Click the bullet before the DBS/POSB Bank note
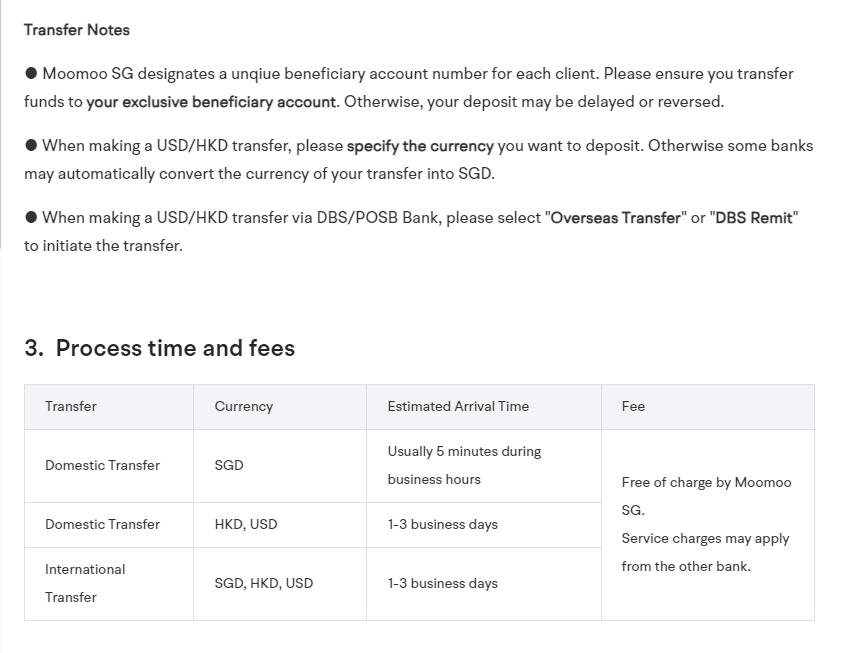 click(x=31, y=218)
